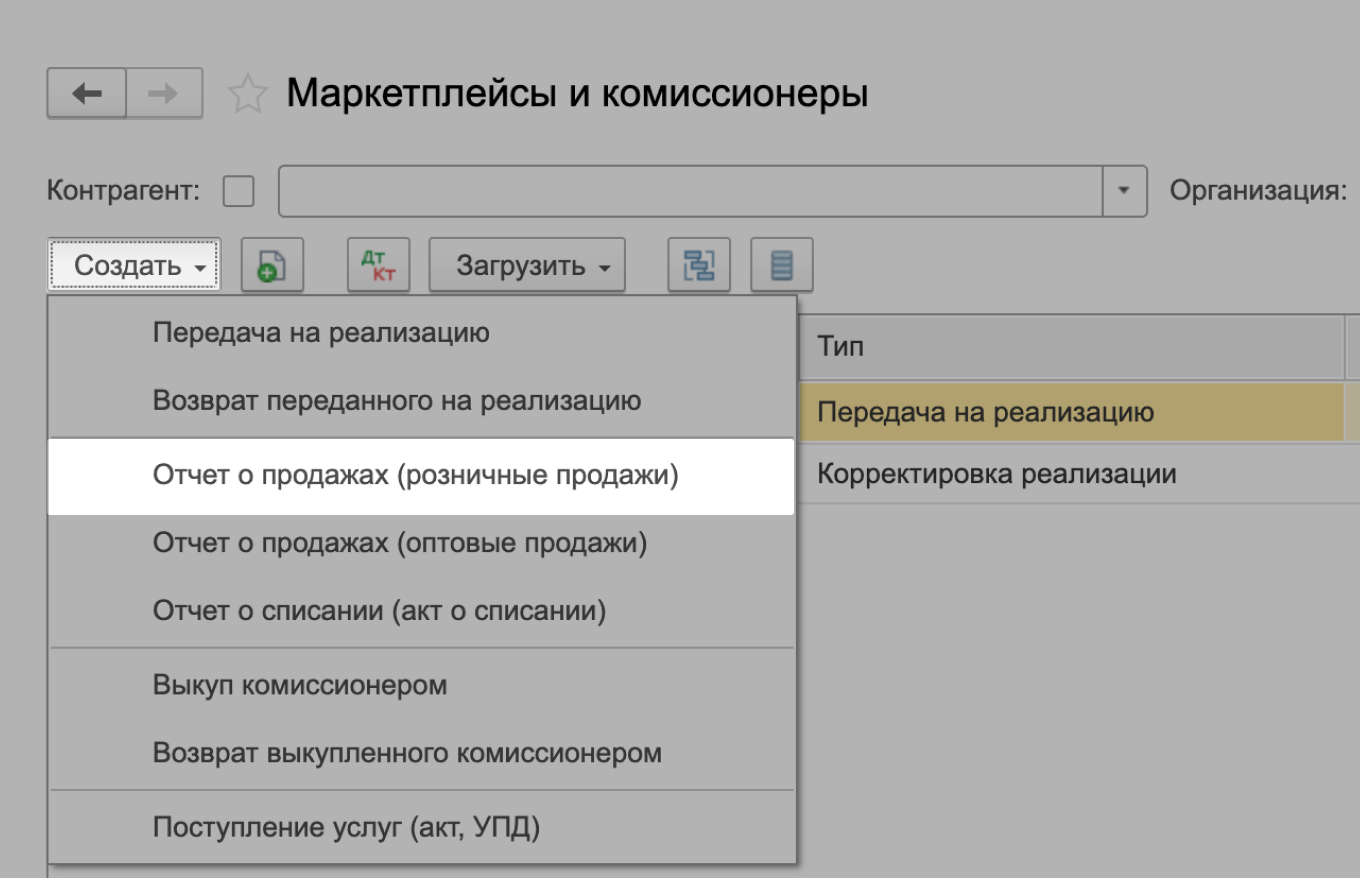Enable the Контрагент filter checkbox
The height and width of the screenshot is (878, 1360).
(x=239, y=190)
